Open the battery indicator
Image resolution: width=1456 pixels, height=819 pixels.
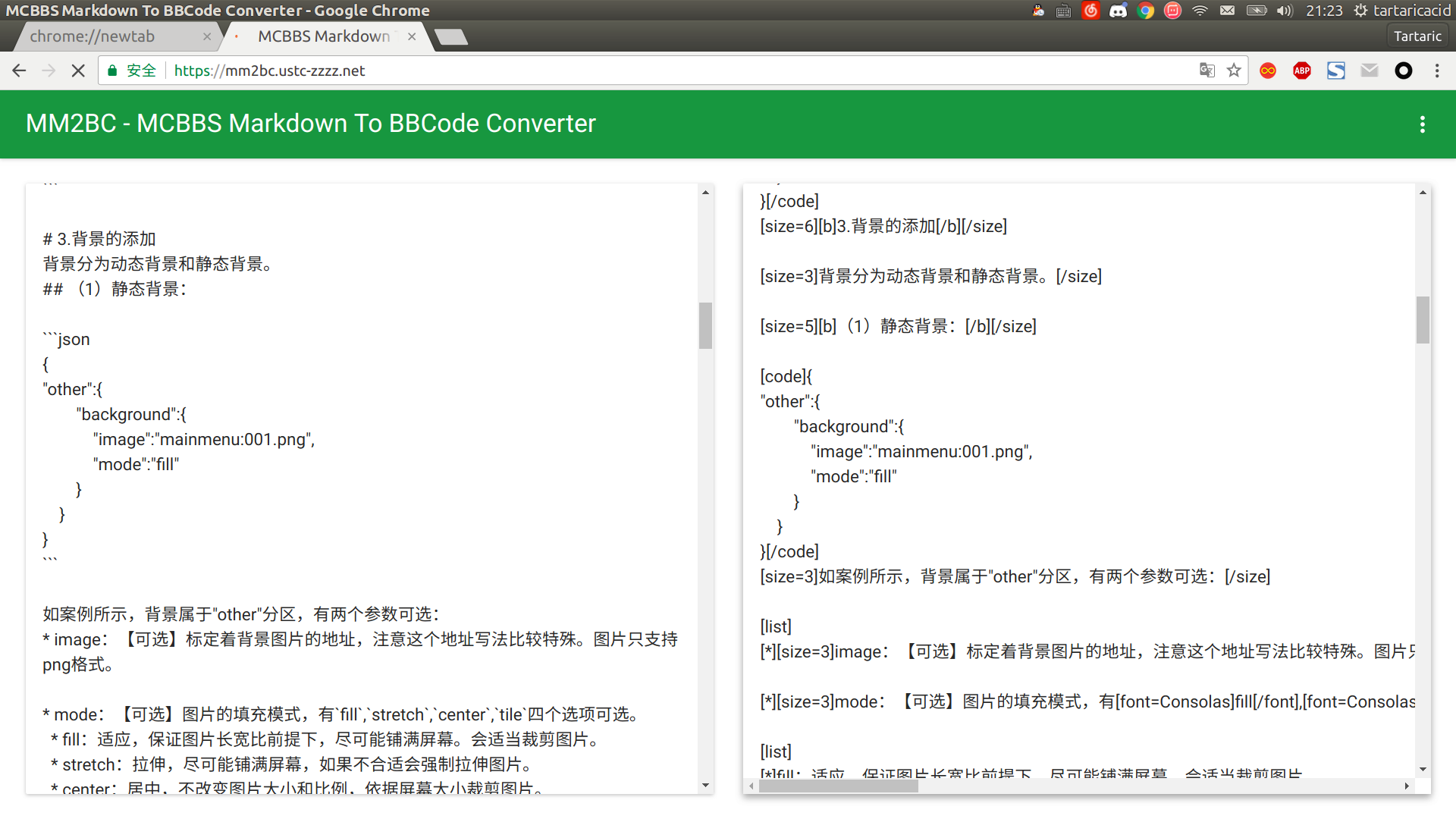coord(1257,11)
